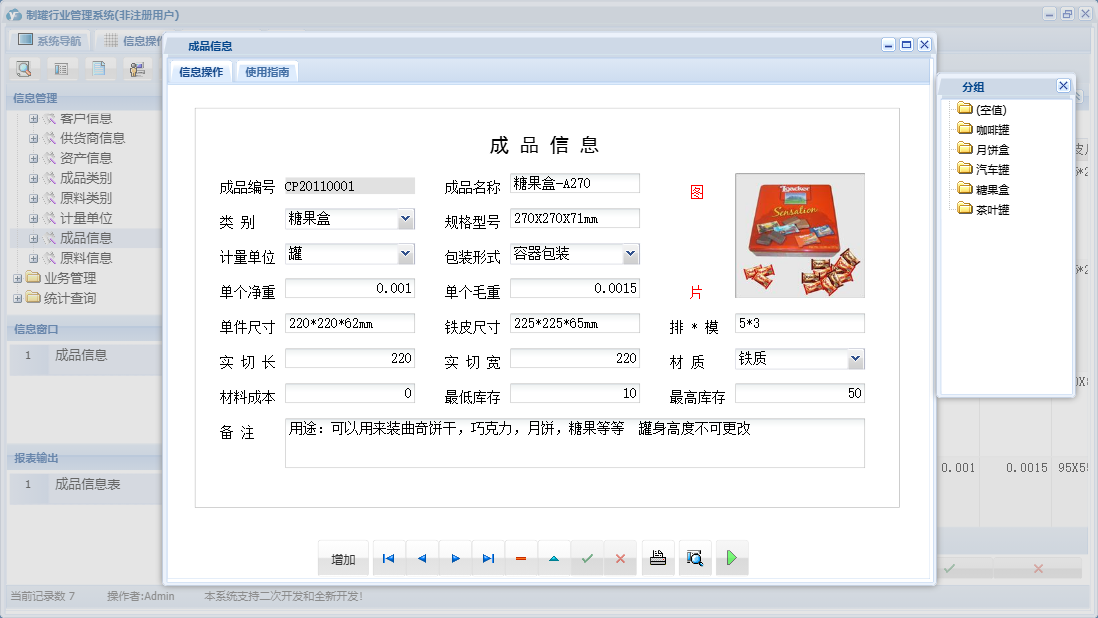Switch to the 使用指南 tab
The image size is (1098, 618).
pos(268,71)
